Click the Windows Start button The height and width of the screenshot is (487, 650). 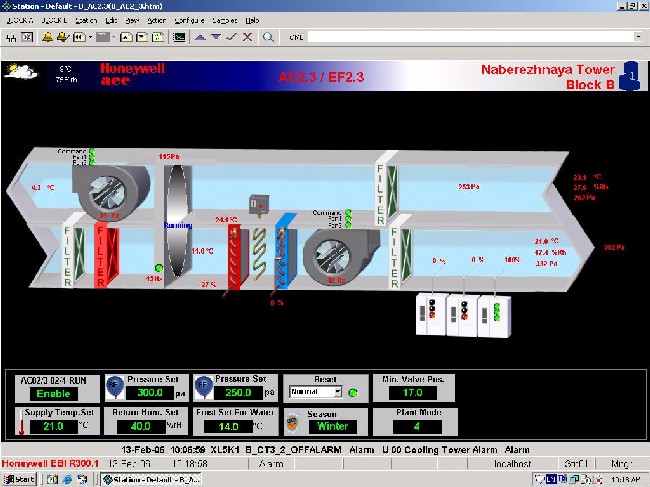click(x=19, y=479)
